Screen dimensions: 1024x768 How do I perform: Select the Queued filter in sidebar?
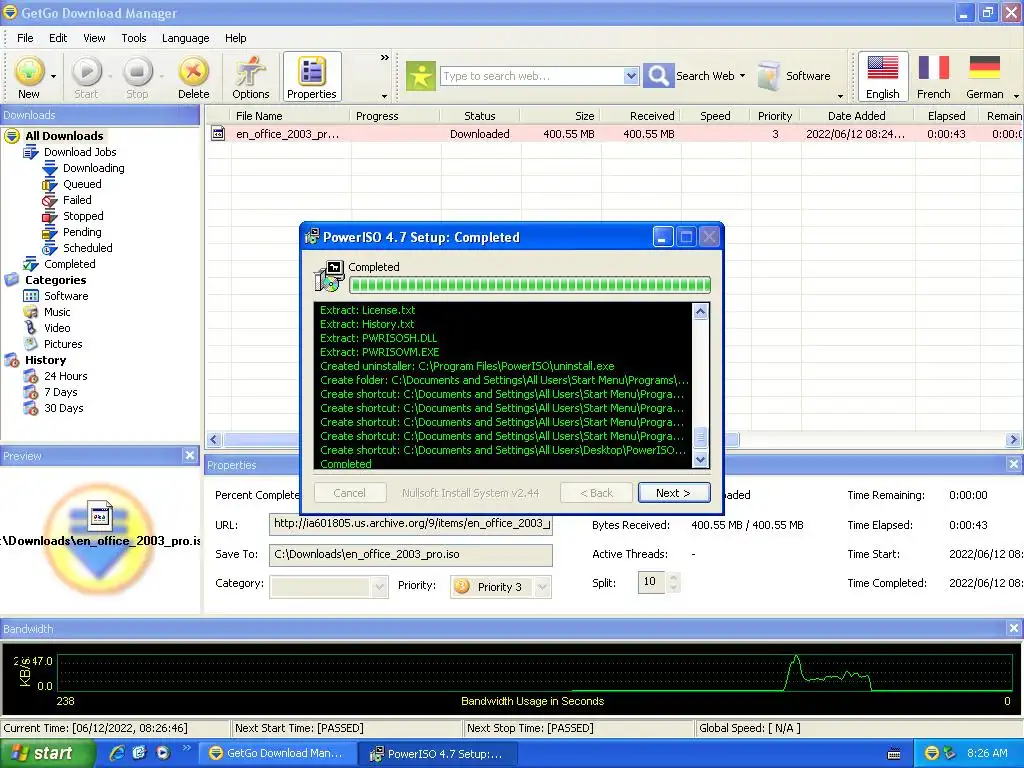[82, 184]
